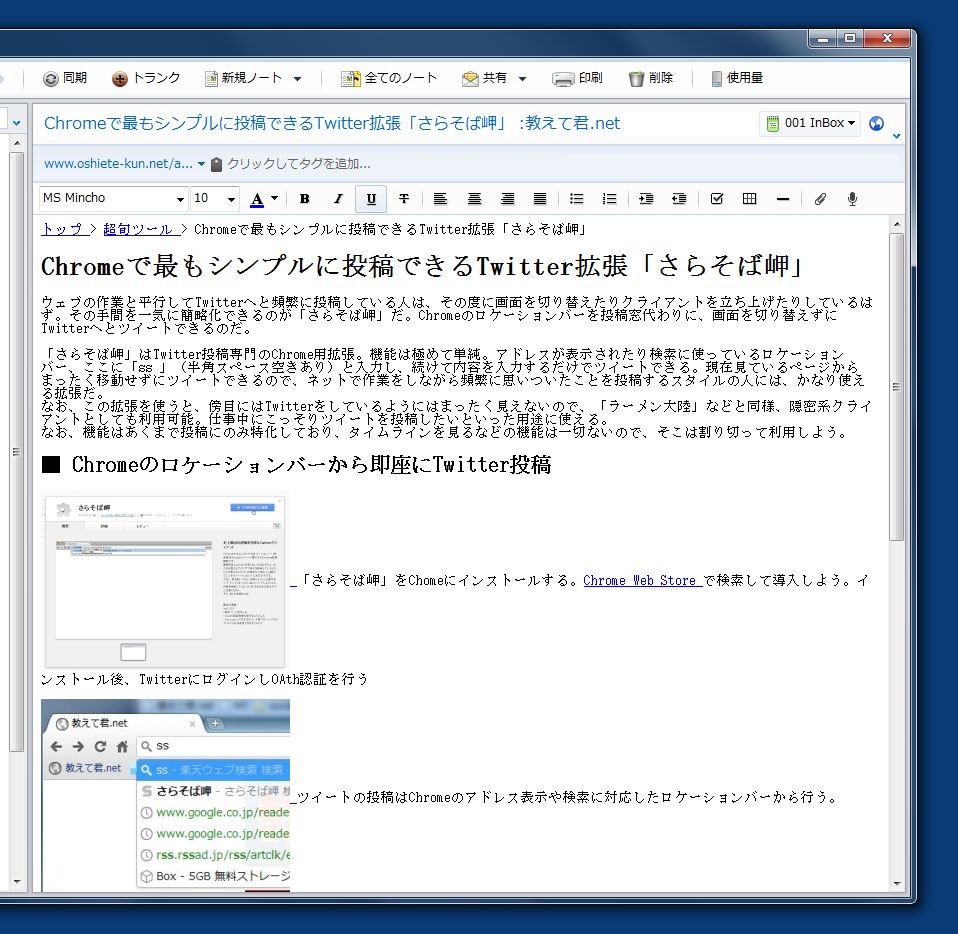Expand the 共有 share dropdown arrow
The height and width of the screenshot is (934, 958).
pos(522,79)
